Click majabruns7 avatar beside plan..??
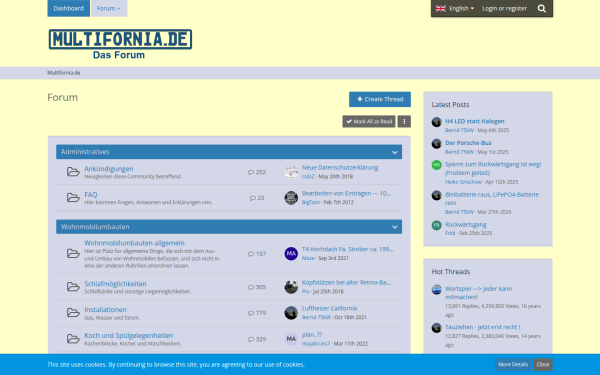 291,339
